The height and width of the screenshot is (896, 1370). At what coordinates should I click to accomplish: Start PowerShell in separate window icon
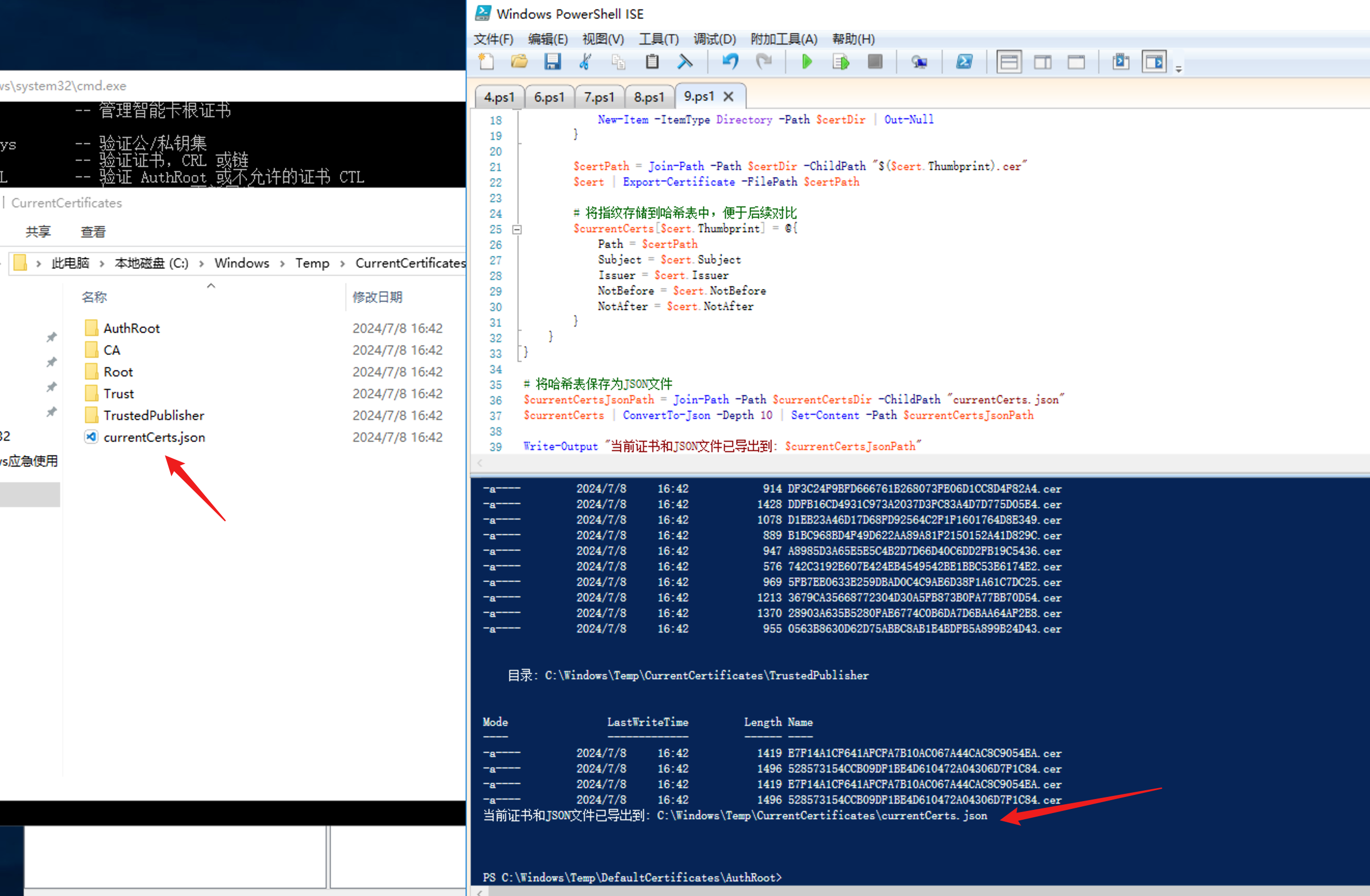(x=964, y=62)
